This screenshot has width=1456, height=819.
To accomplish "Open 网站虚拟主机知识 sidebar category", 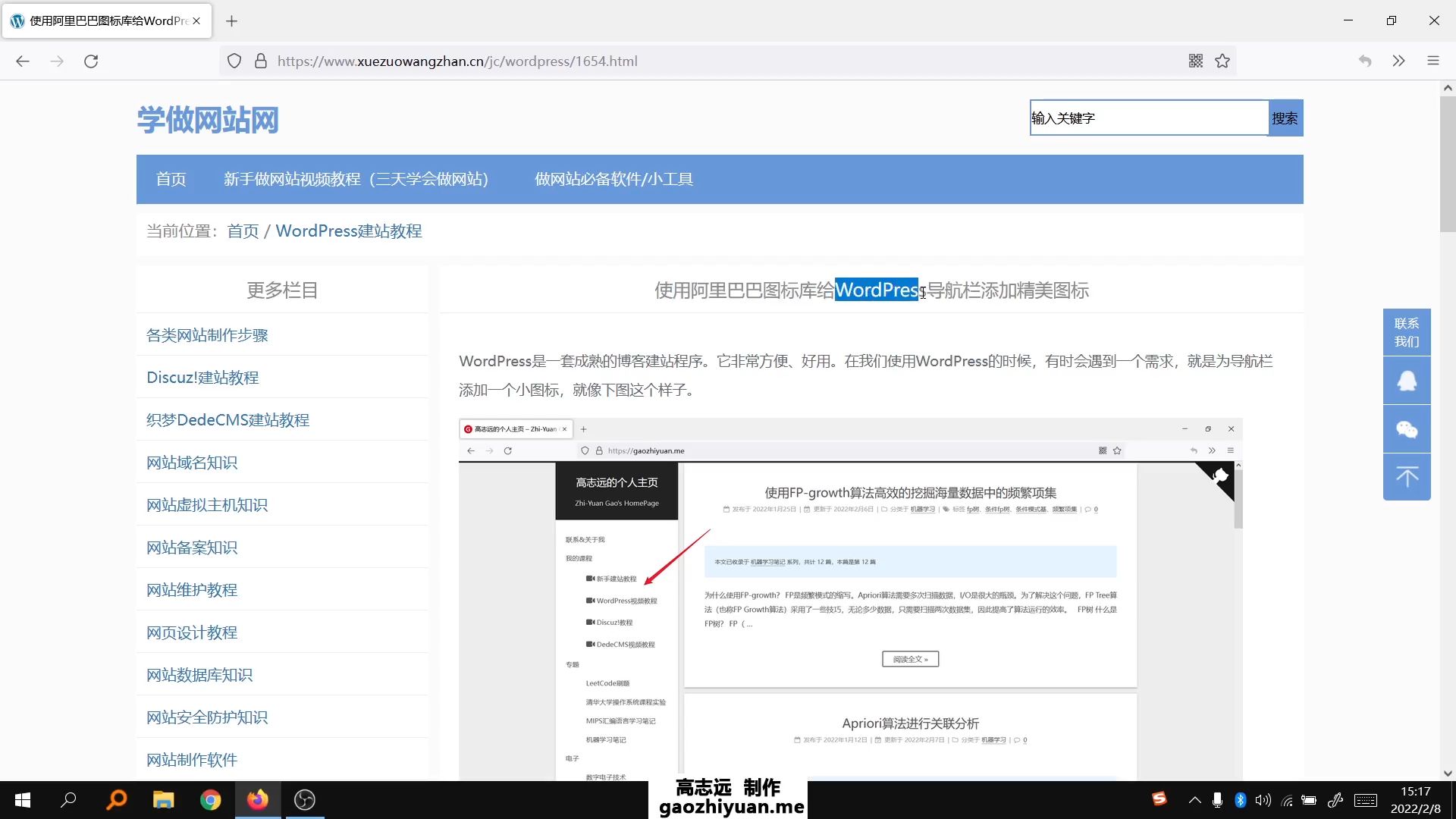I will [207, 505].
